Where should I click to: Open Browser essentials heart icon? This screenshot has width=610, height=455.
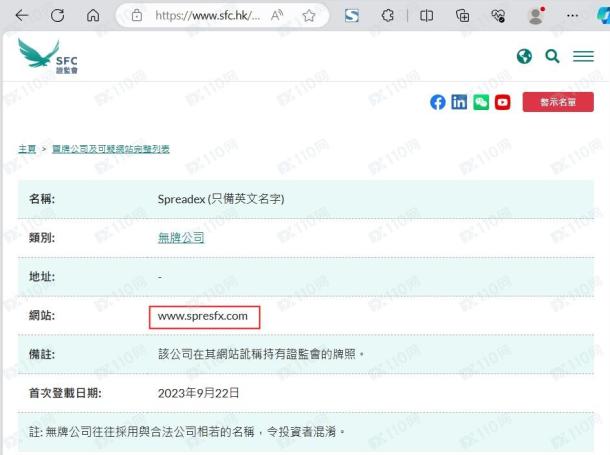point(498,16)
